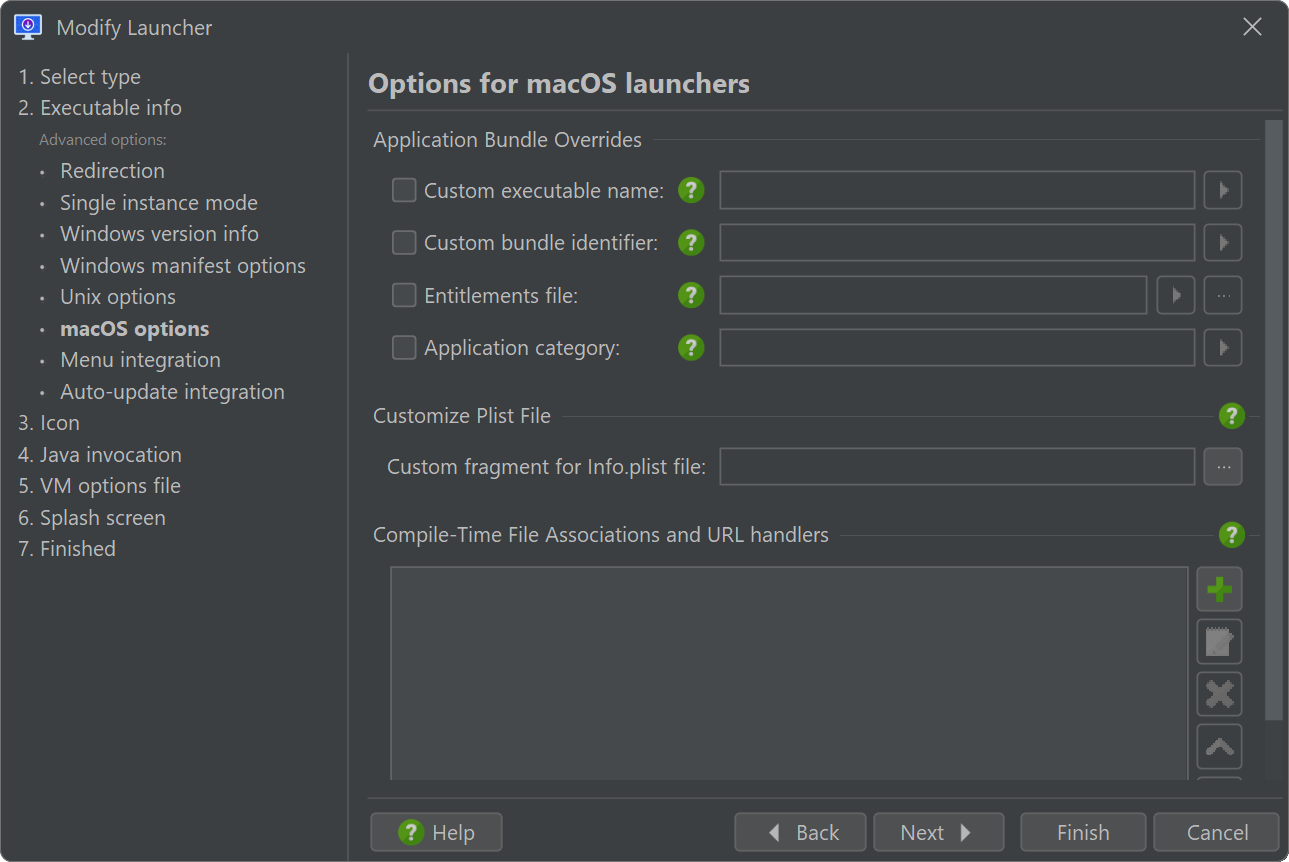1289x862 pixels.
Task: Open Windows version info options
Action: [159, 234]
